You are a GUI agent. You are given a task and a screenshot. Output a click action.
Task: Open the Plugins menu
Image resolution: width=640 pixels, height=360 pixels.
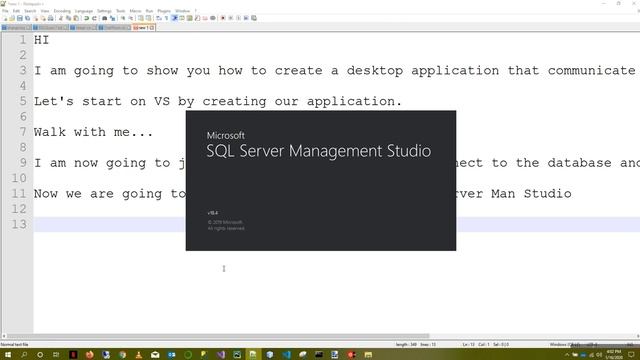pos(164,11)
